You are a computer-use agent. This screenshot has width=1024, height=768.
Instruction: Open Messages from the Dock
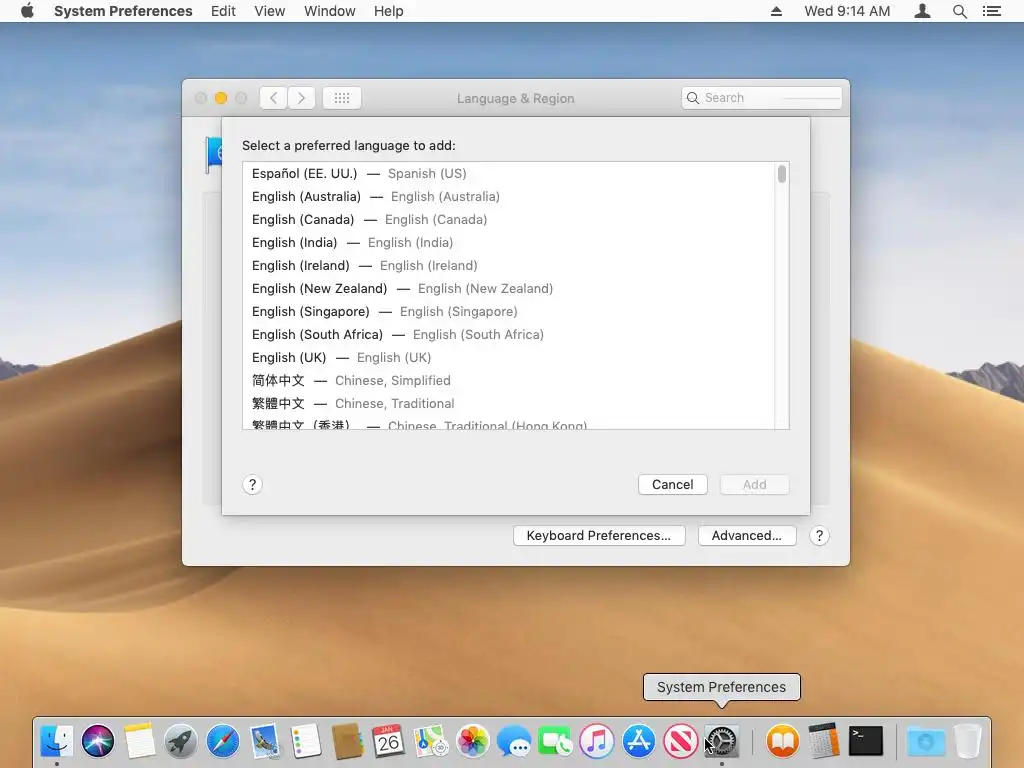[514, 741]
